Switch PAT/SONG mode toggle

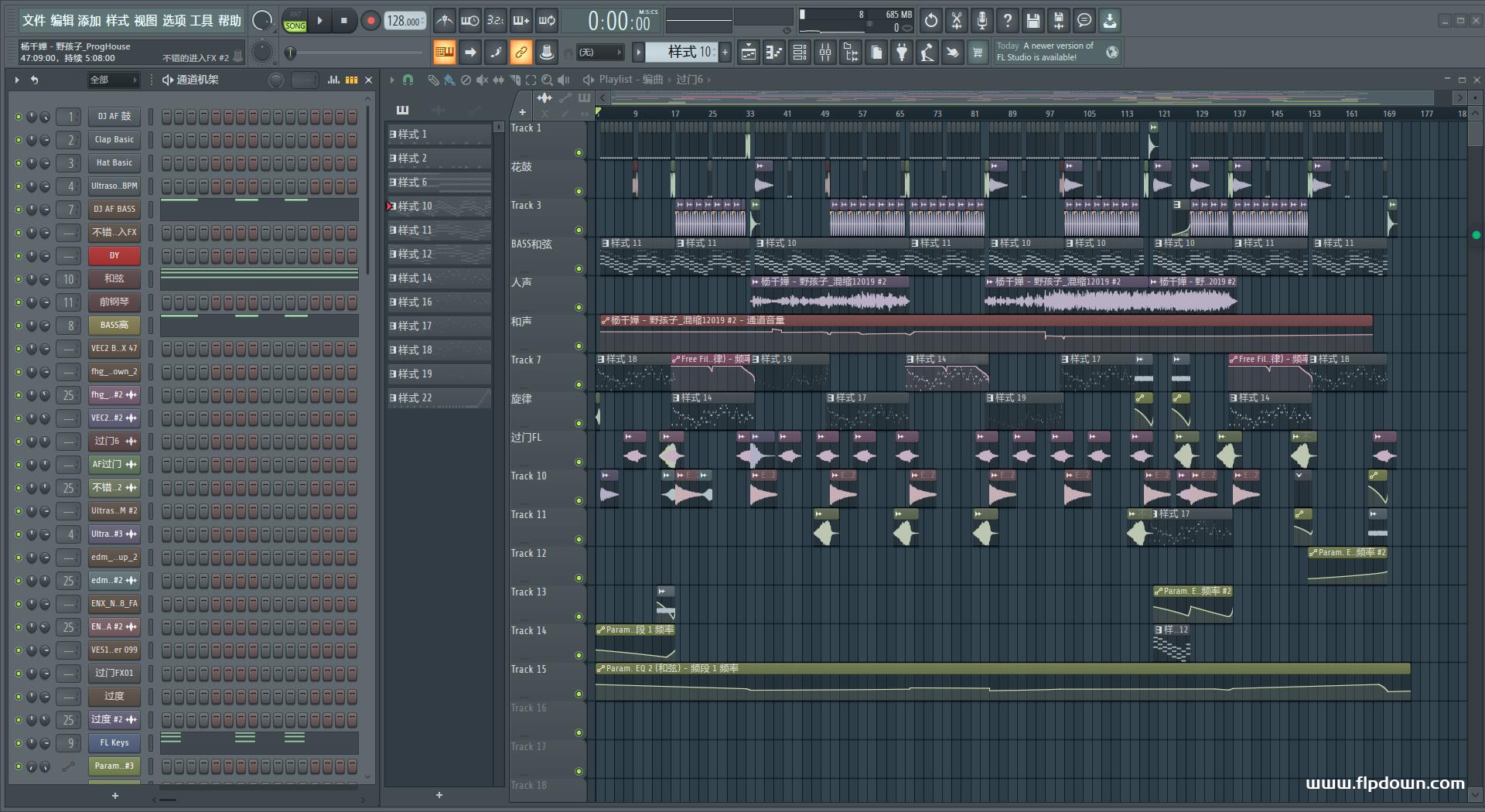[295, 21]
